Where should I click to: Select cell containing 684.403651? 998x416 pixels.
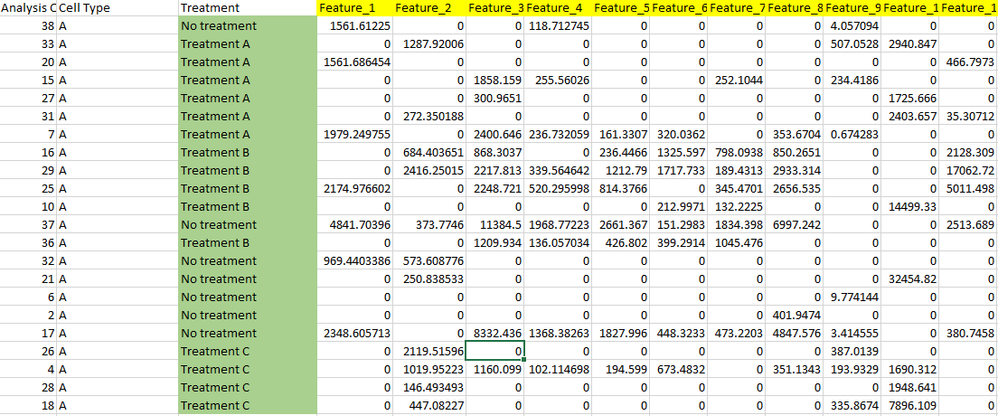point(429,153)
